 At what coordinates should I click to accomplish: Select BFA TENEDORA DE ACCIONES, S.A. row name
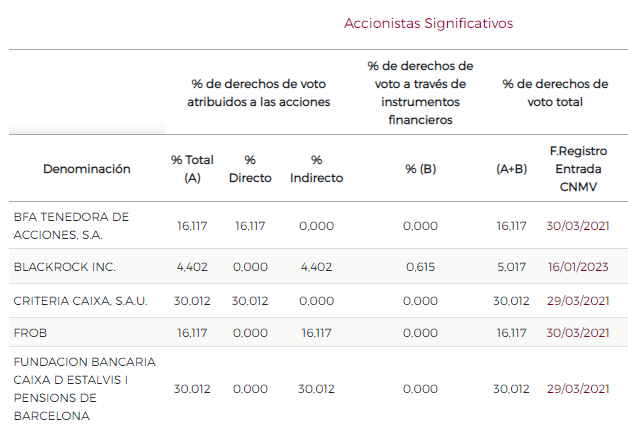click(x=71, y=226)
